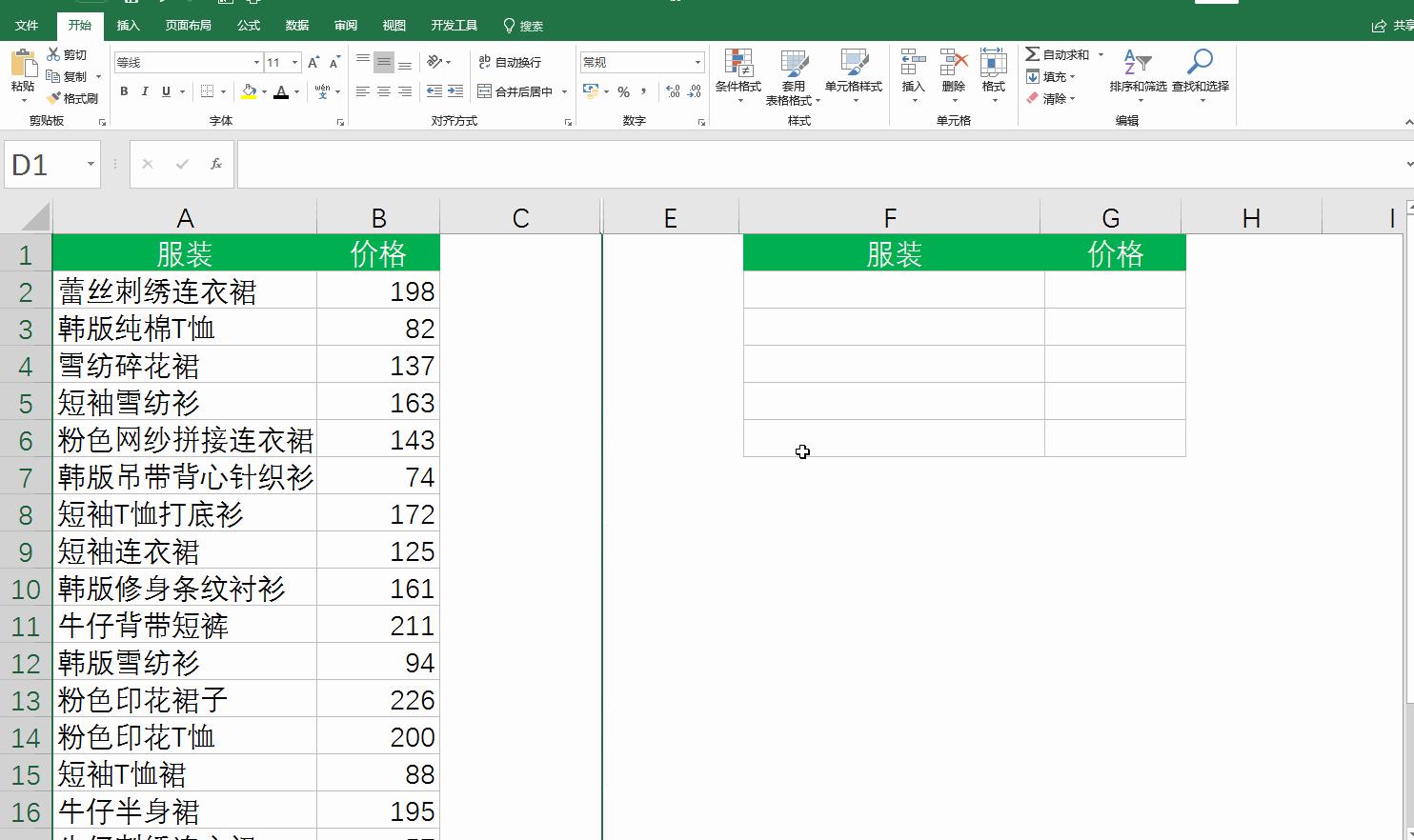Click the Increase Font Size icon
The height and width of the screenshot is (840, 1414).
pos(313,63)
